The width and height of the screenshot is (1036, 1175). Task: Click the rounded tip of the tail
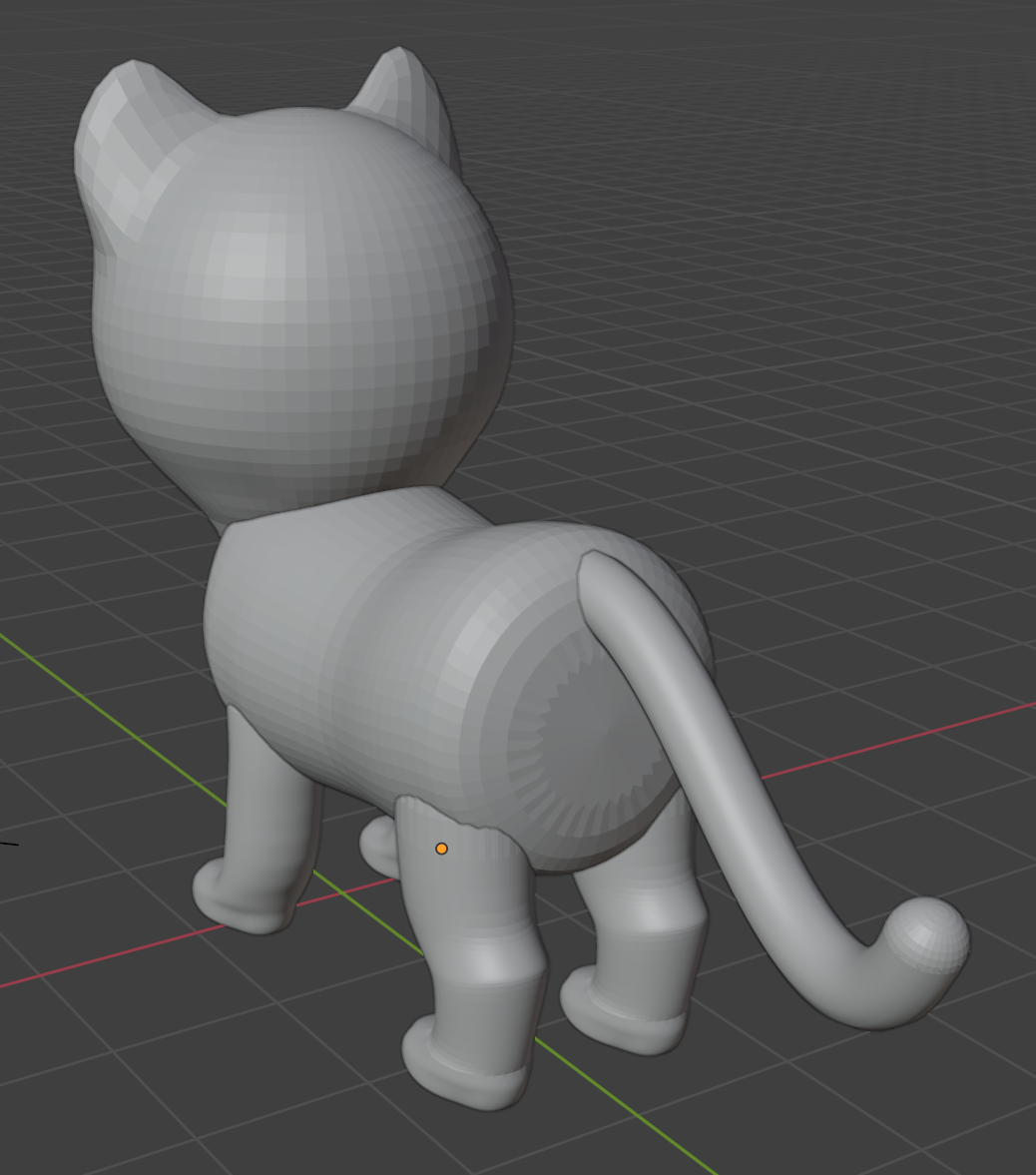pyautogui.click(x=928, y=936)
